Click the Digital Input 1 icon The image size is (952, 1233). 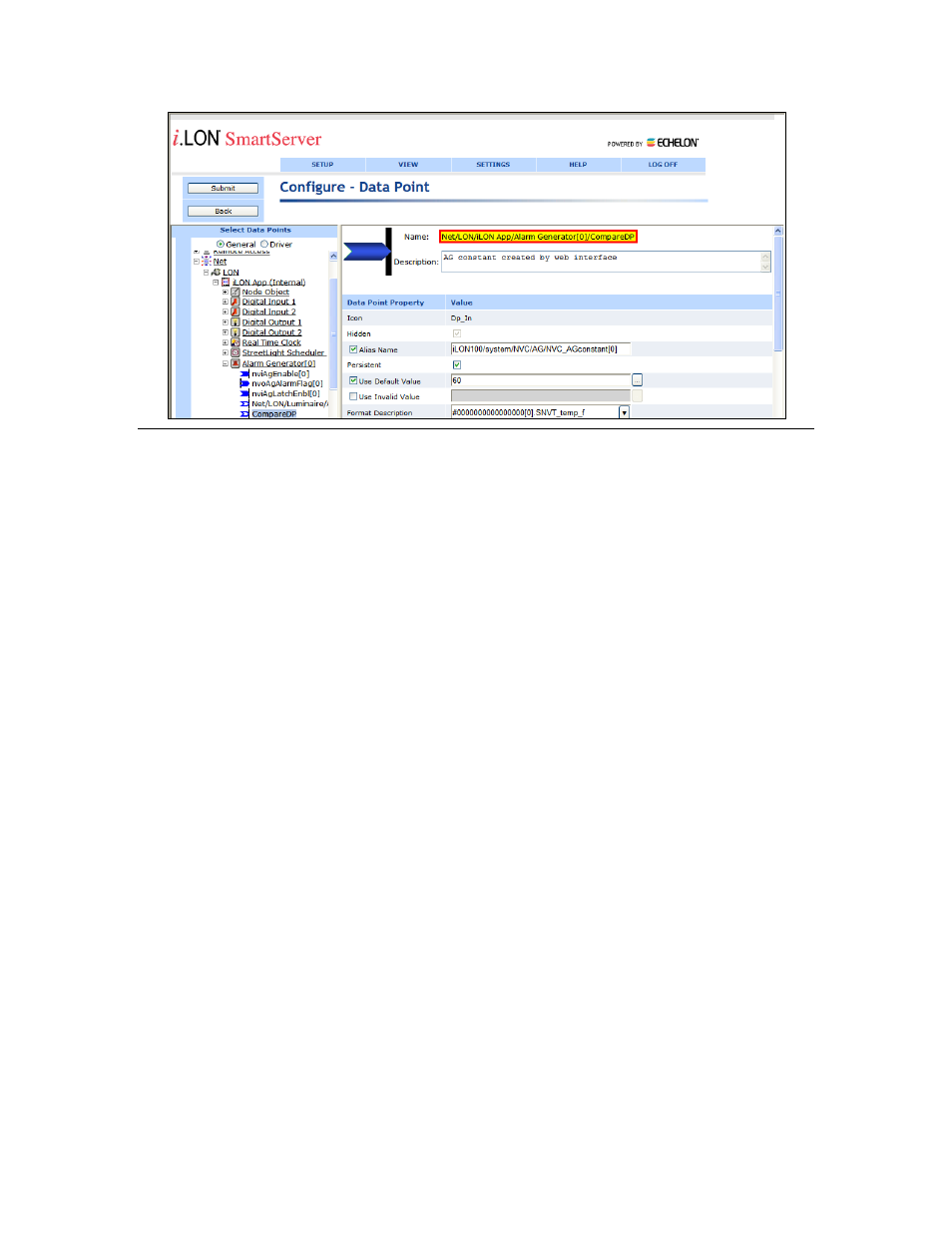tap(236, 302)
